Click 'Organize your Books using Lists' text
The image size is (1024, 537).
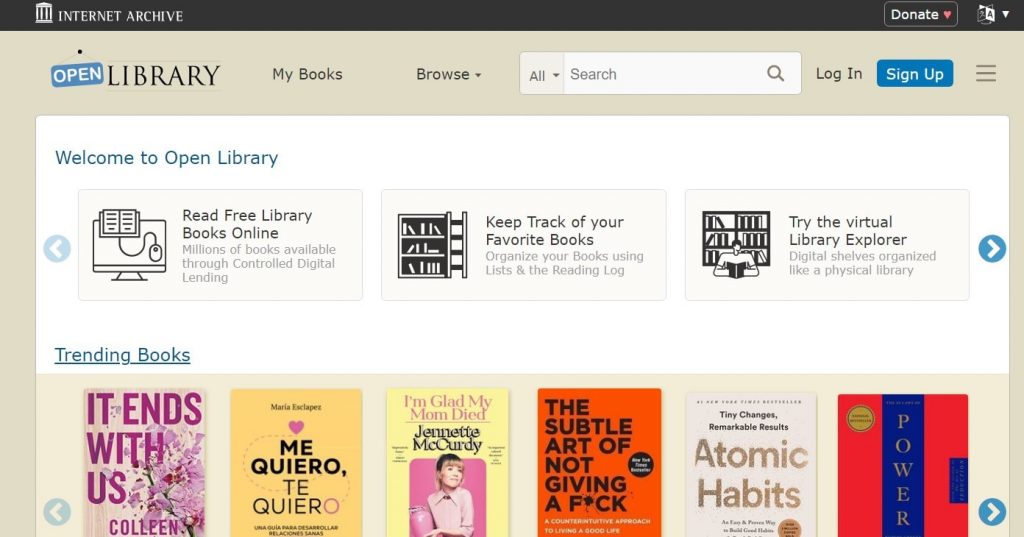click(x=564, y=263)
